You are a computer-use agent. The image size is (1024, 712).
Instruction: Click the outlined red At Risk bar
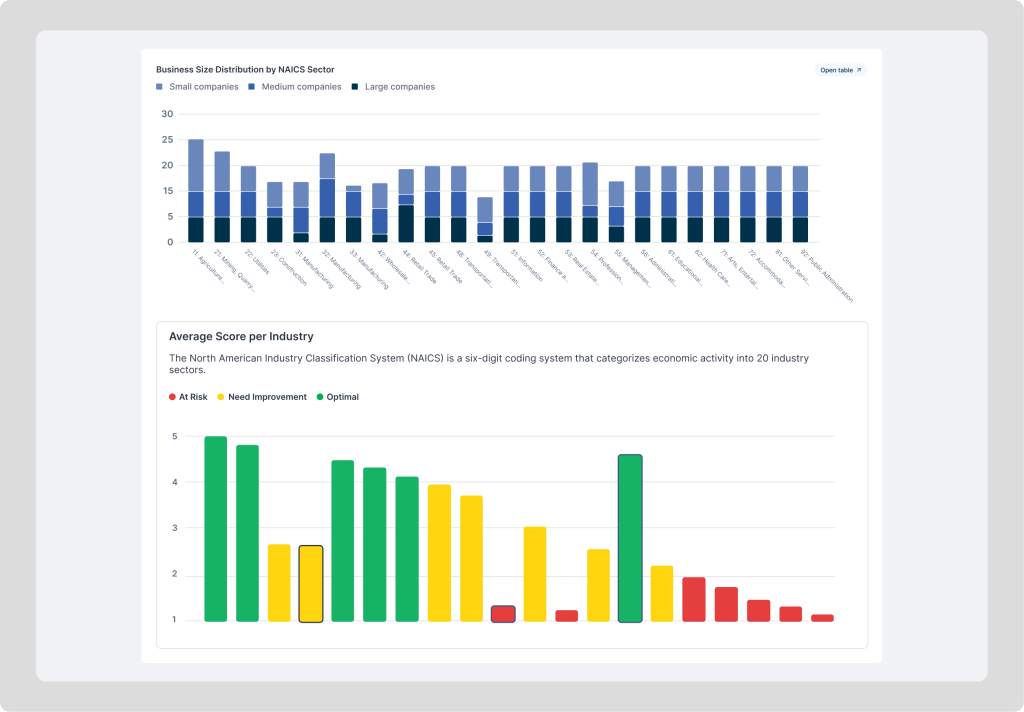503,614
